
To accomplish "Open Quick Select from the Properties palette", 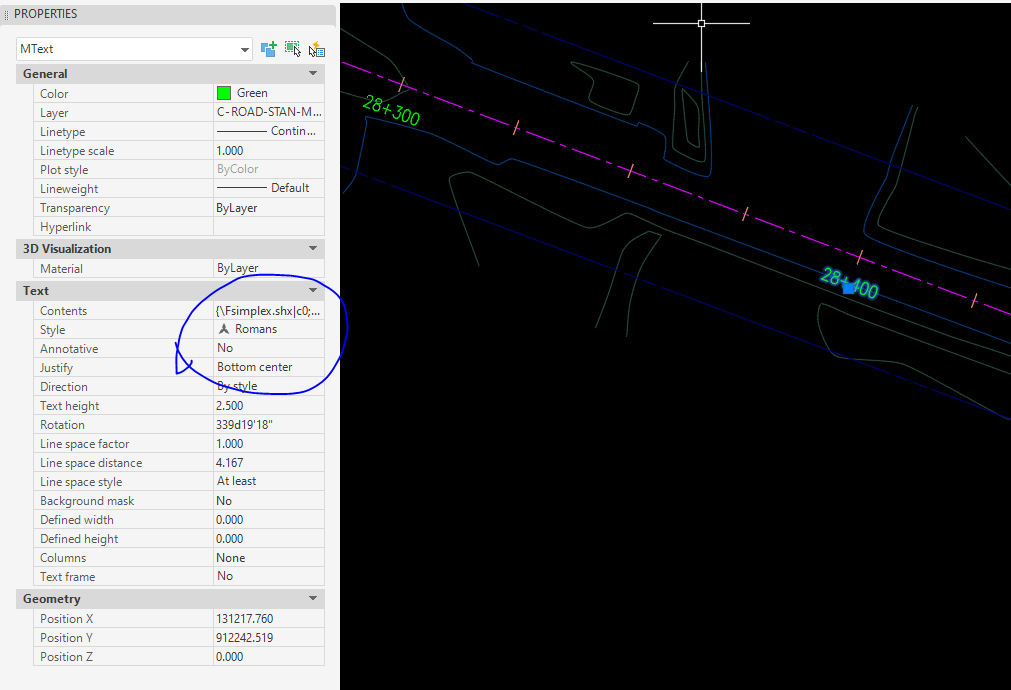I will coord(316,48).
